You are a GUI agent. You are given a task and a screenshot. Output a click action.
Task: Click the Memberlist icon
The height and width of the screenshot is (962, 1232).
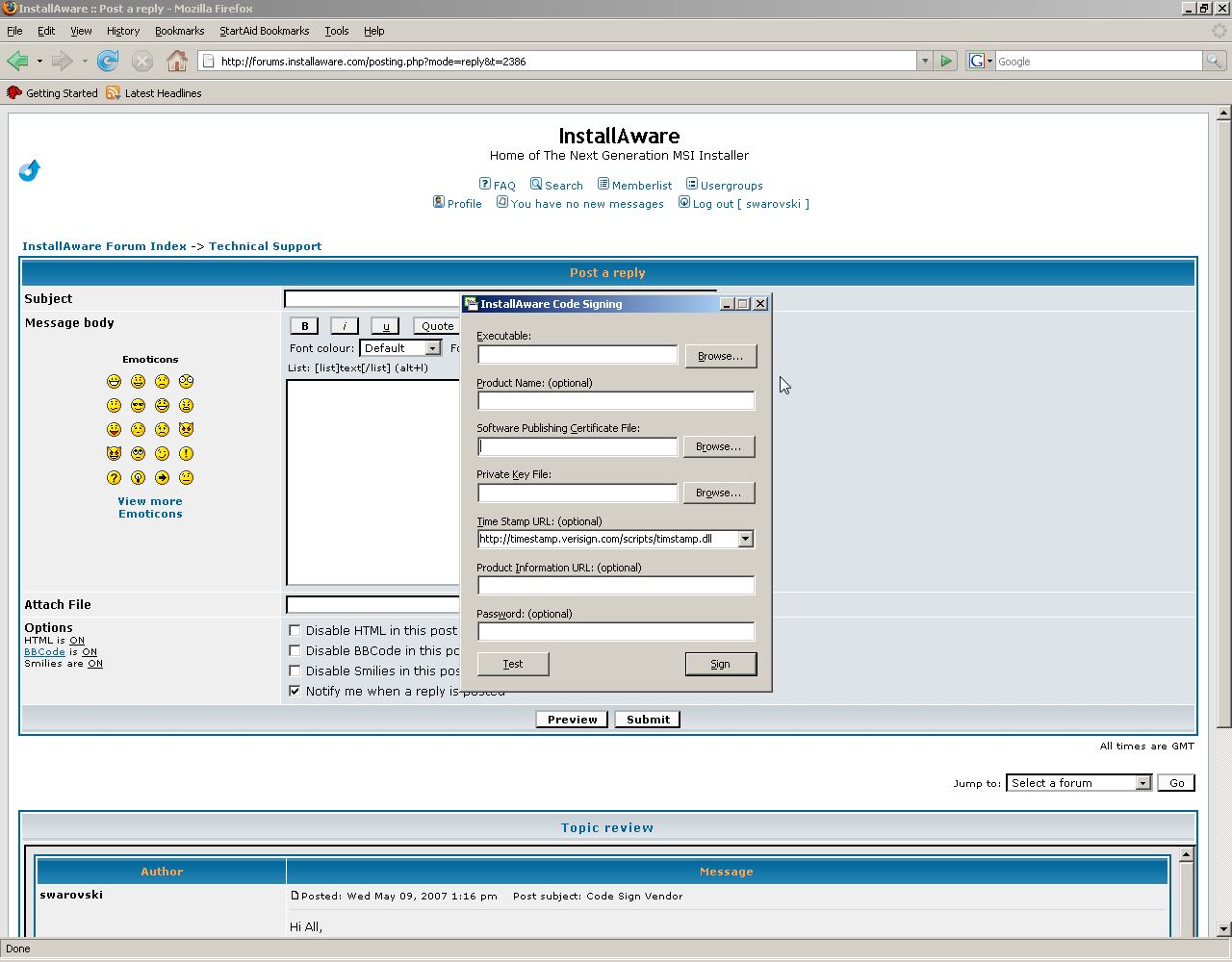pos(603,184)
